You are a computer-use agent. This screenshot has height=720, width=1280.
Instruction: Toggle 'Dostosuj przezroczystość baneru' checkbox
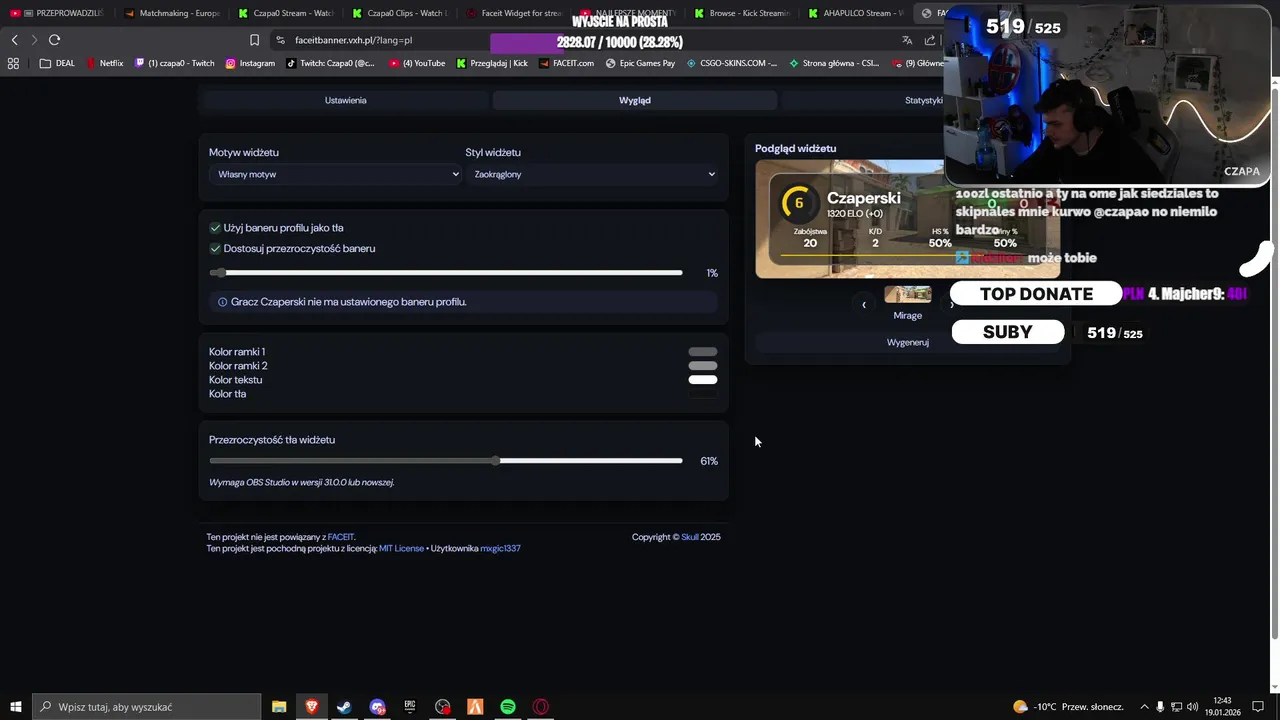[215, 248]
